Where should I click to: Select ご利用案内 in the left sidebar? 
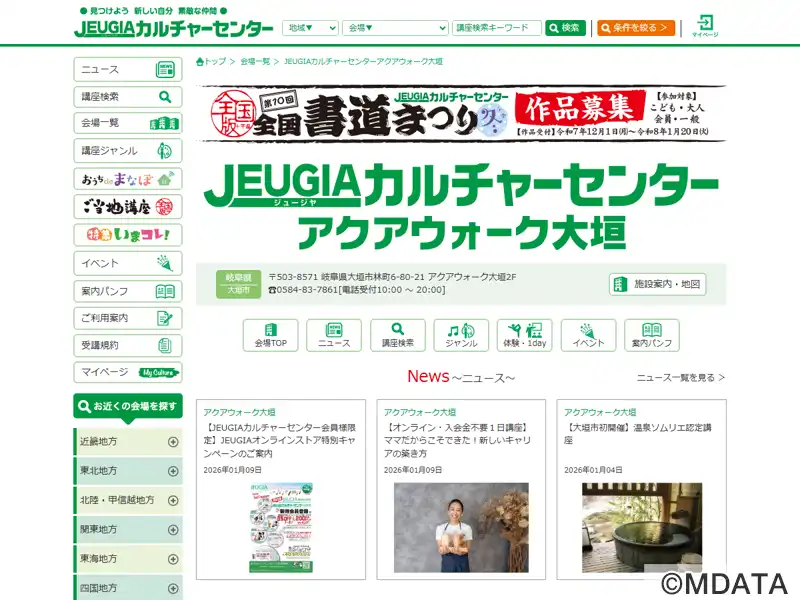tap(128, 318)
